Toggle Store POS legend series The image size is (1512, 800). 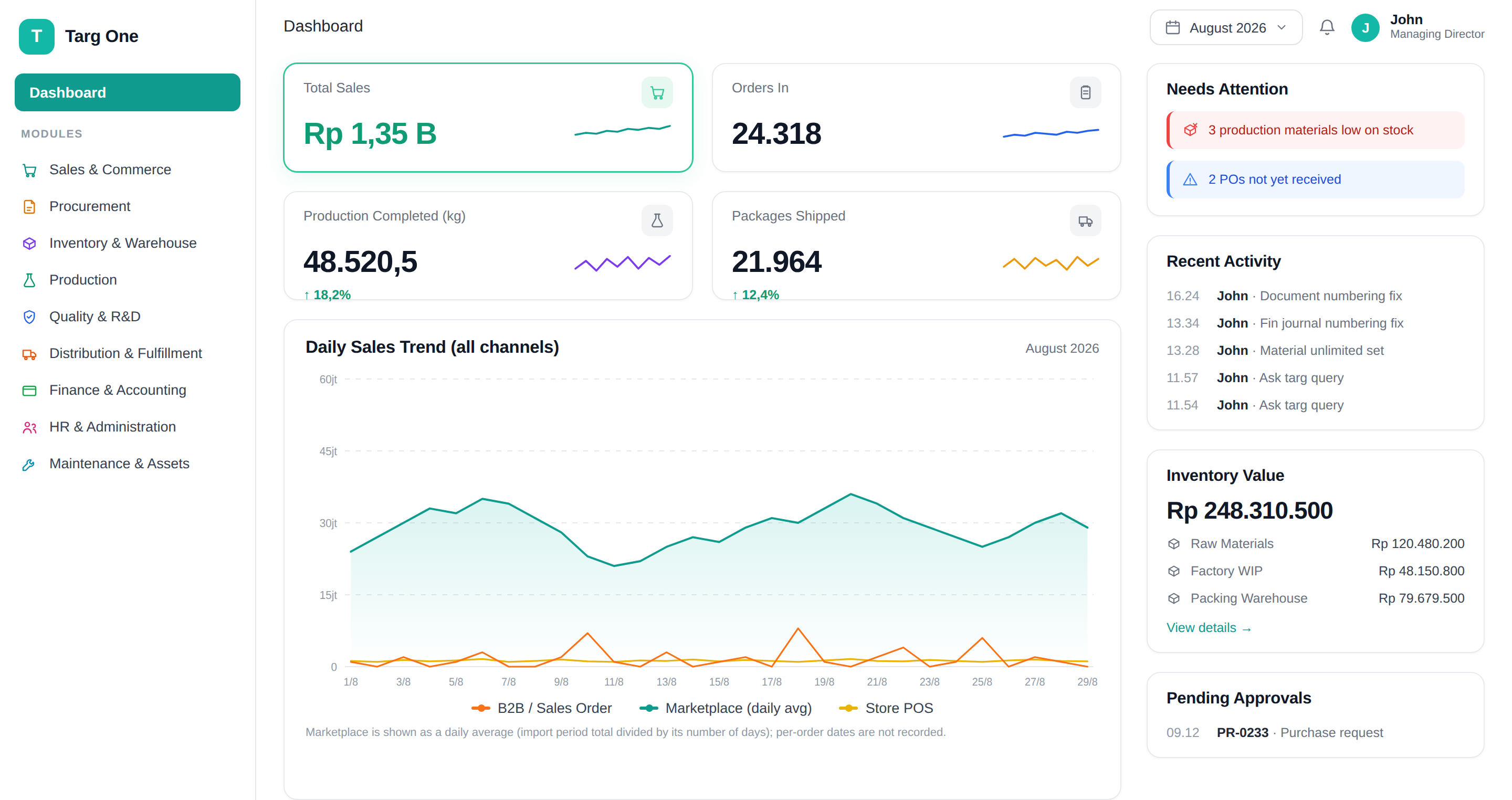(886, 708)
